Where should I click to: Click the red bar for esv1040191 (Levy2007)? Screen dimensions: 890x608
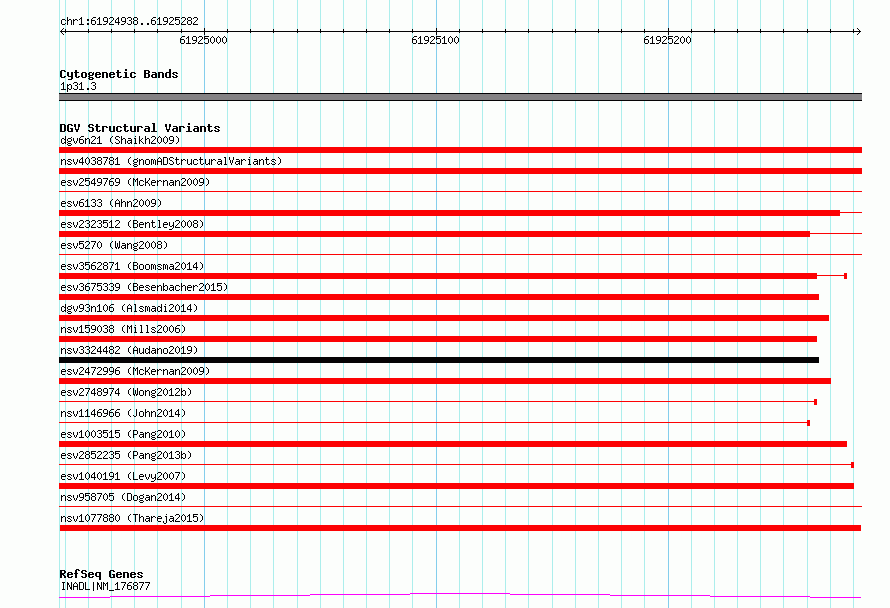[456, 486]
